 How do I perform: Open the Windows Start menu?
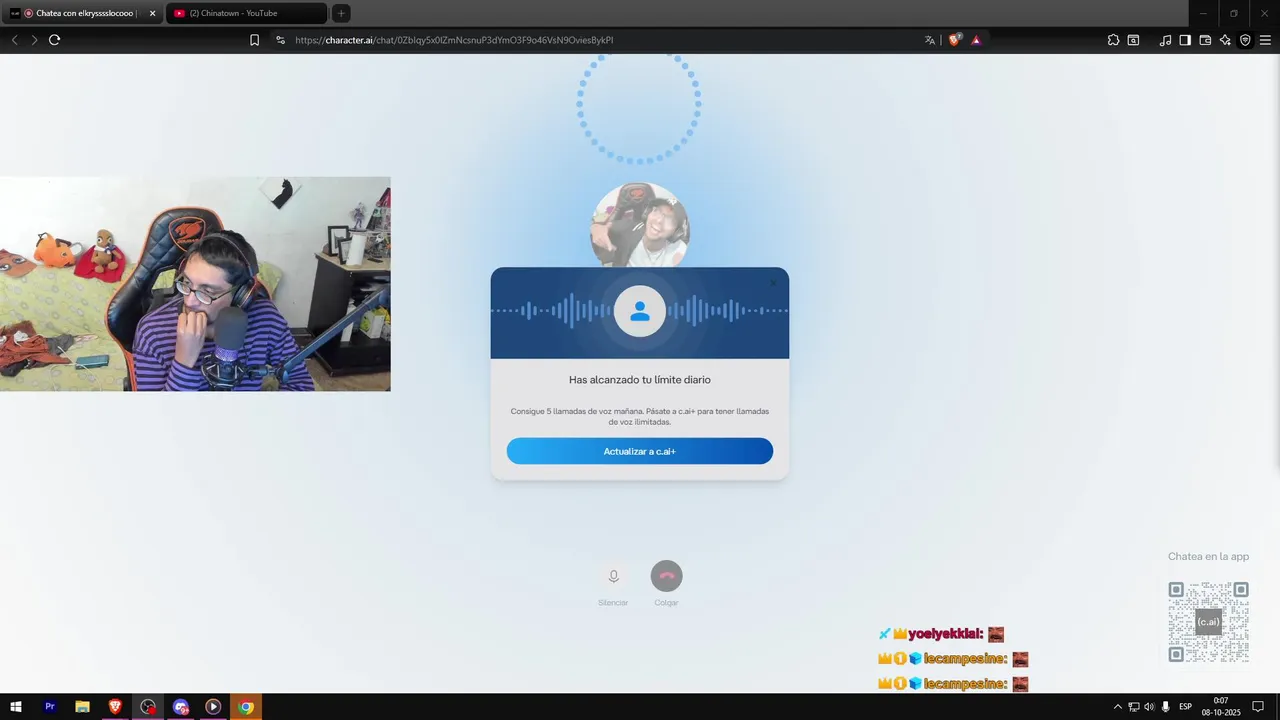16,707
